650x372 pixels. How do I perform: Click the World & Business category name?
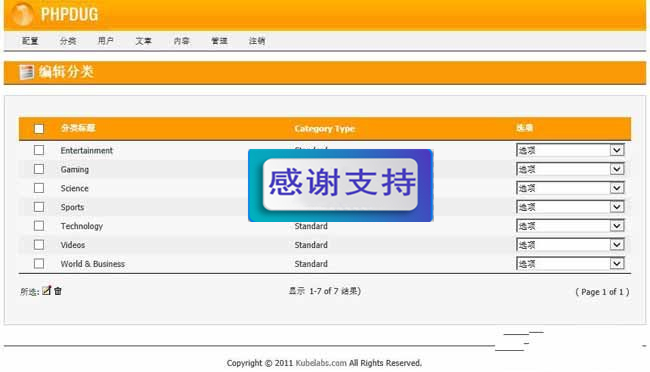[92, 264]
